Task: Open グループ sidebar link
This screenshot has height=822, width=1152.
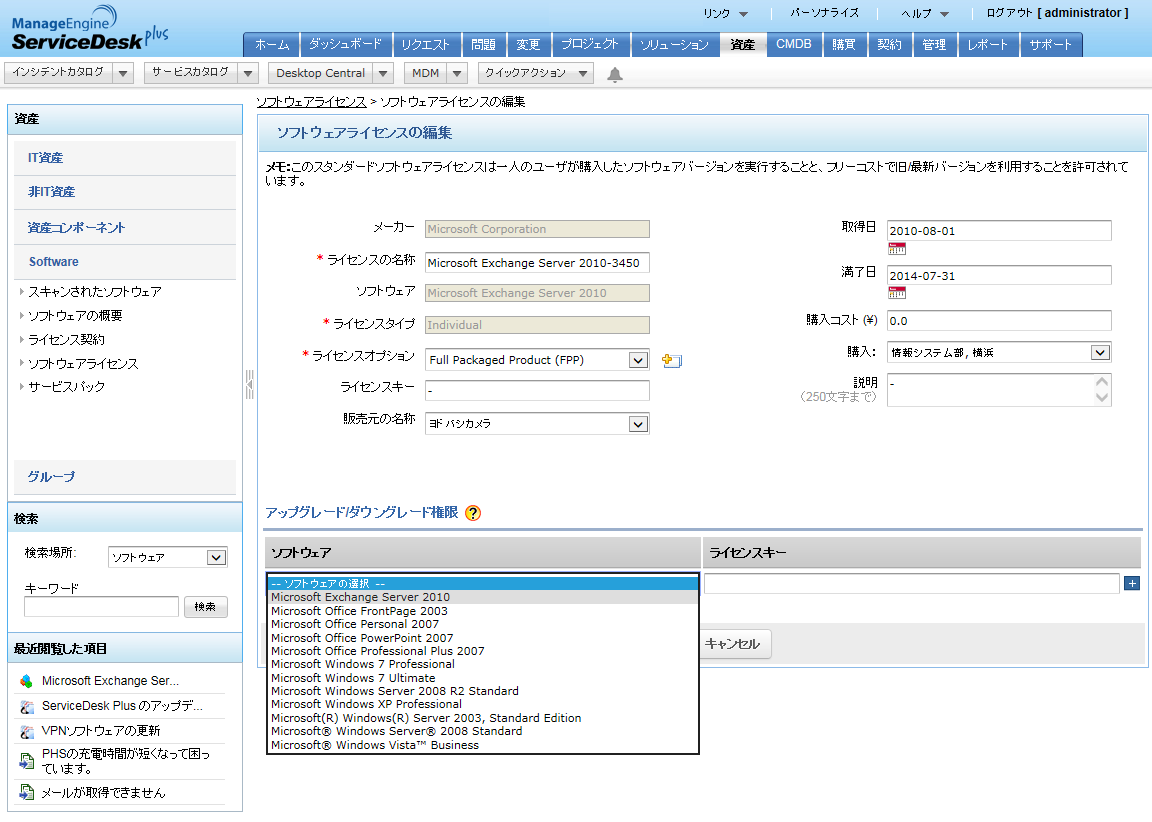Action: pos(51,477)
